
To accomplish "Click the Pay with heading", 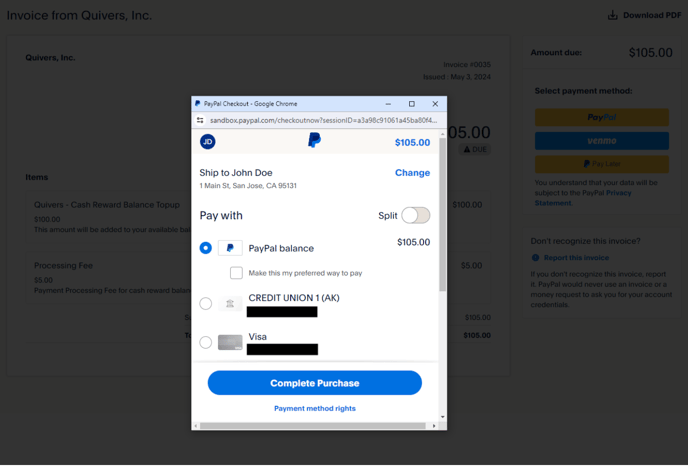I will [x=221, y=216].
